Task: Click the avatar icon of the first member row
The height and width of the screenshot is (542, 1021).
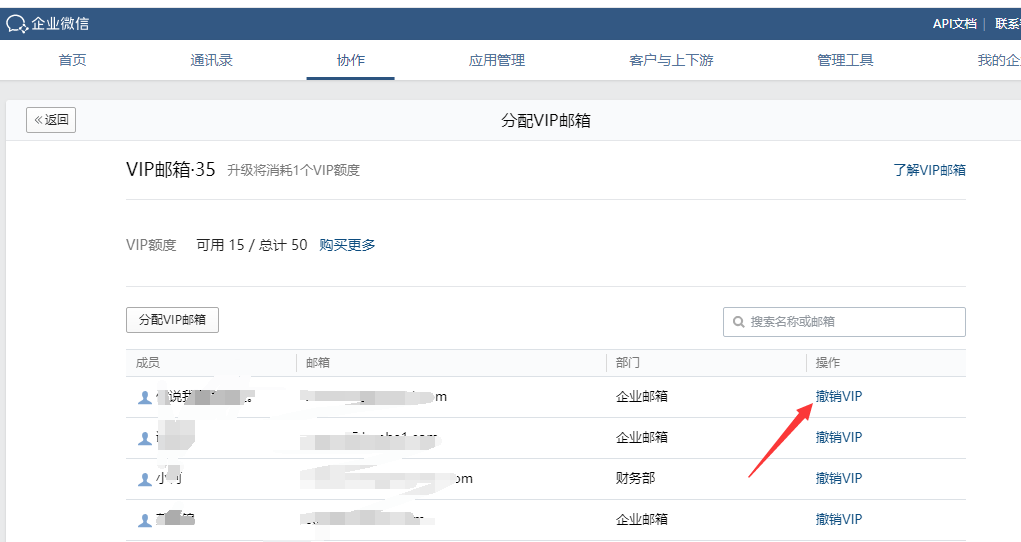Action: [x=144, y=397]
